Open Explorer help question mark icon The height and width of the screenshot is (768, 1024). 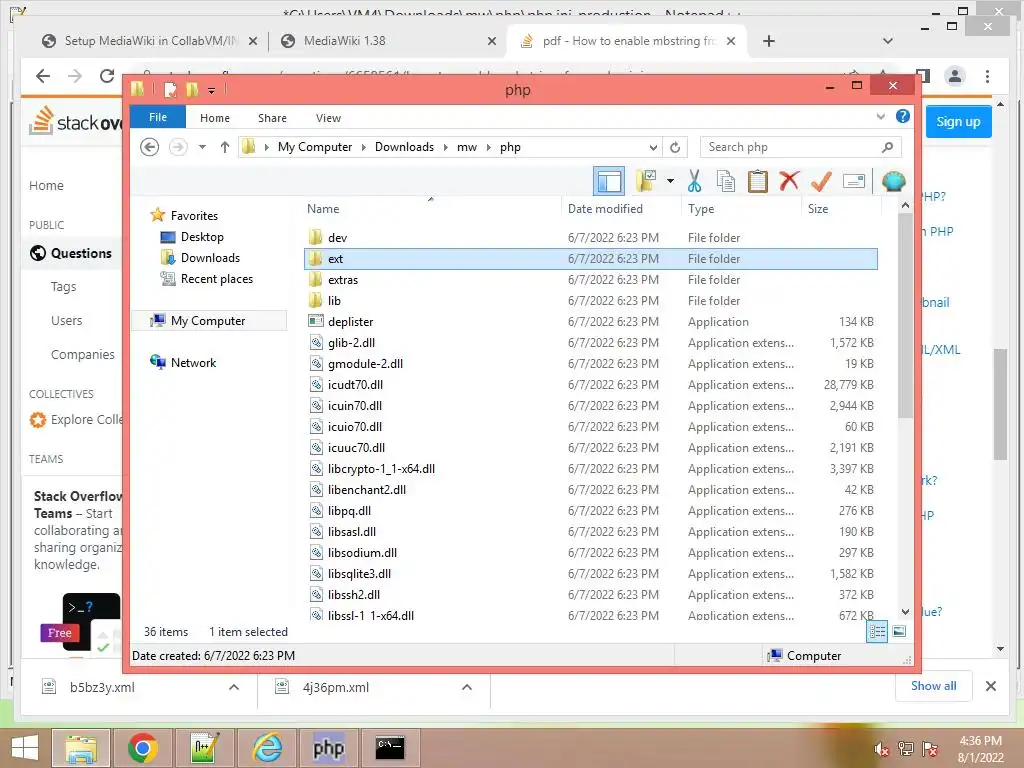[903, 116]
